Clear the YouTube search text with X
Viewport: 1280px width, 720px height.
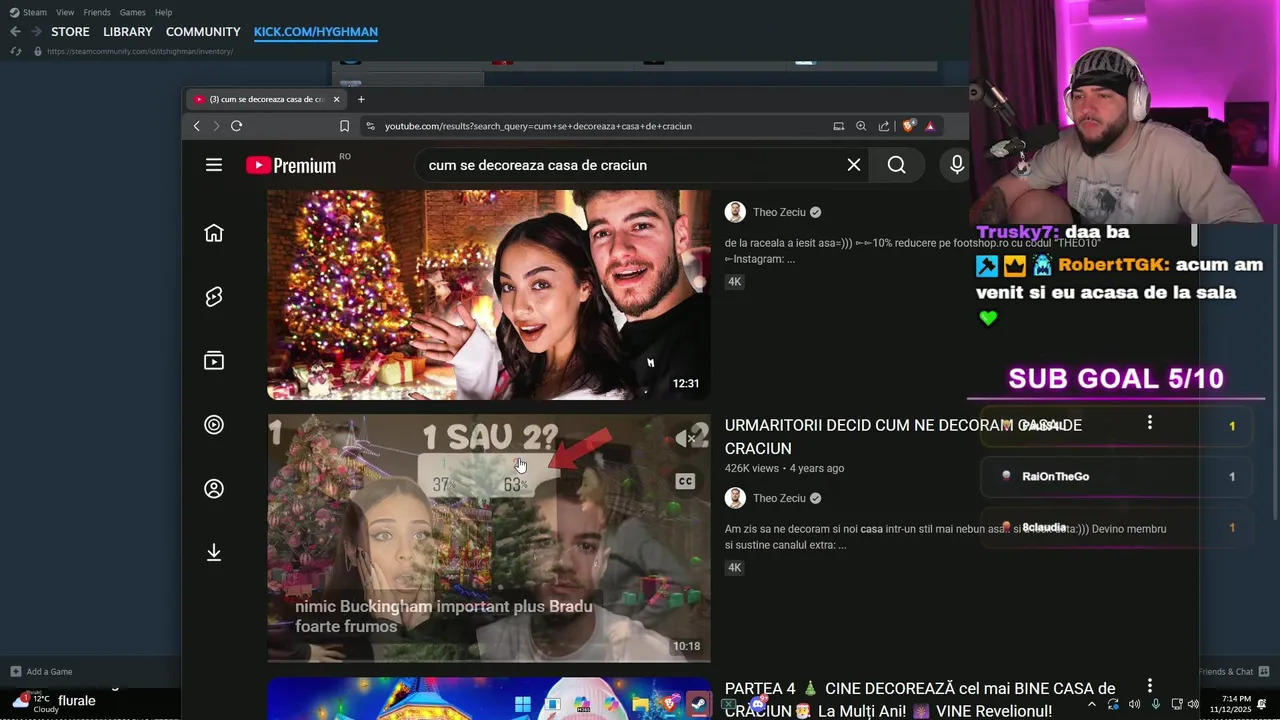point(854,165)
